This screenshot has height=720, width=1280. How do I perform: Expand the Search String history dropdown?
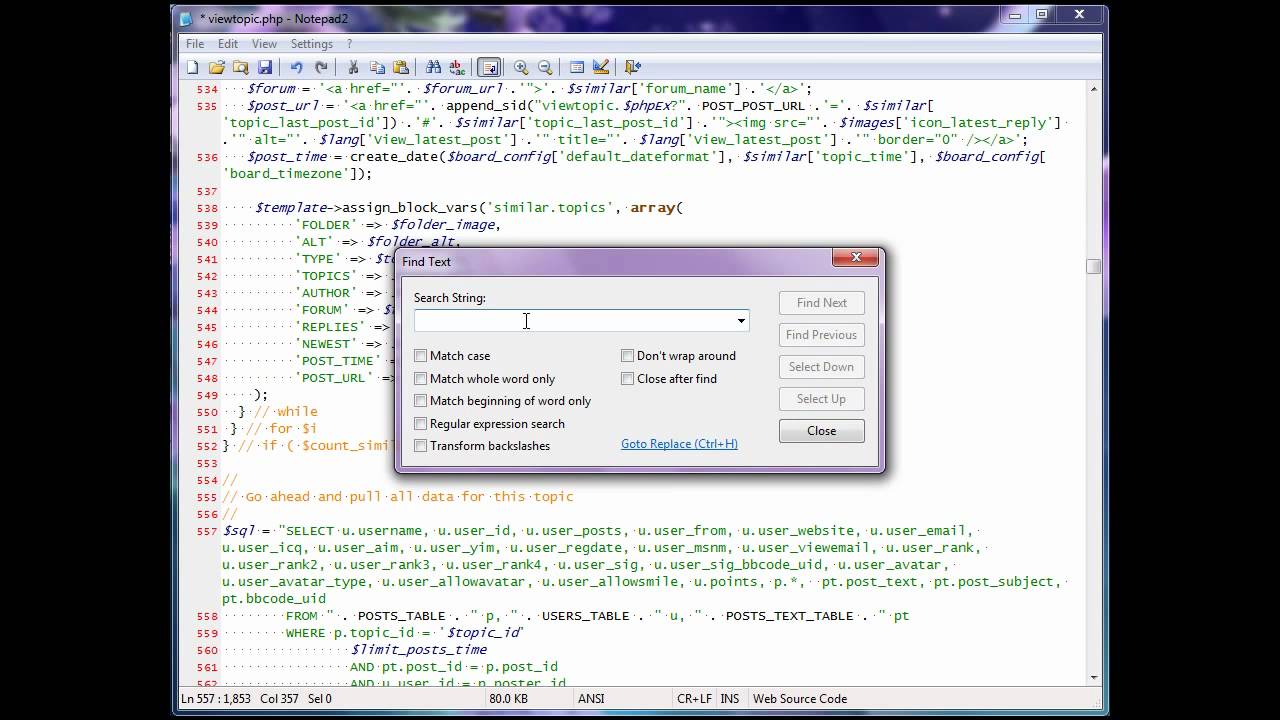[741, 321]
